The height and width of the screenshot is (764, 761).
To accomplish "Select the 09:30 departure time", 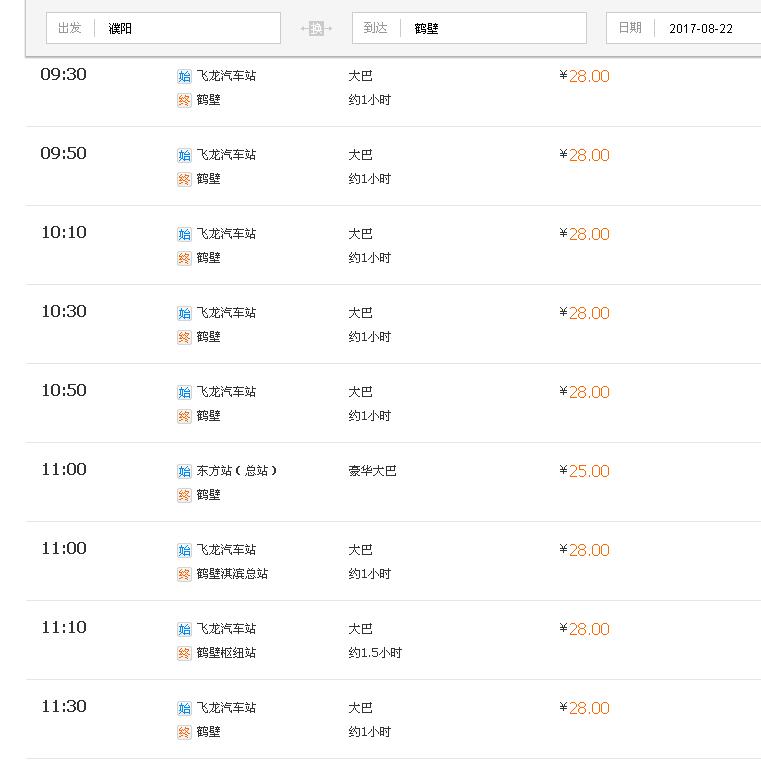I will tap(63, 75).
